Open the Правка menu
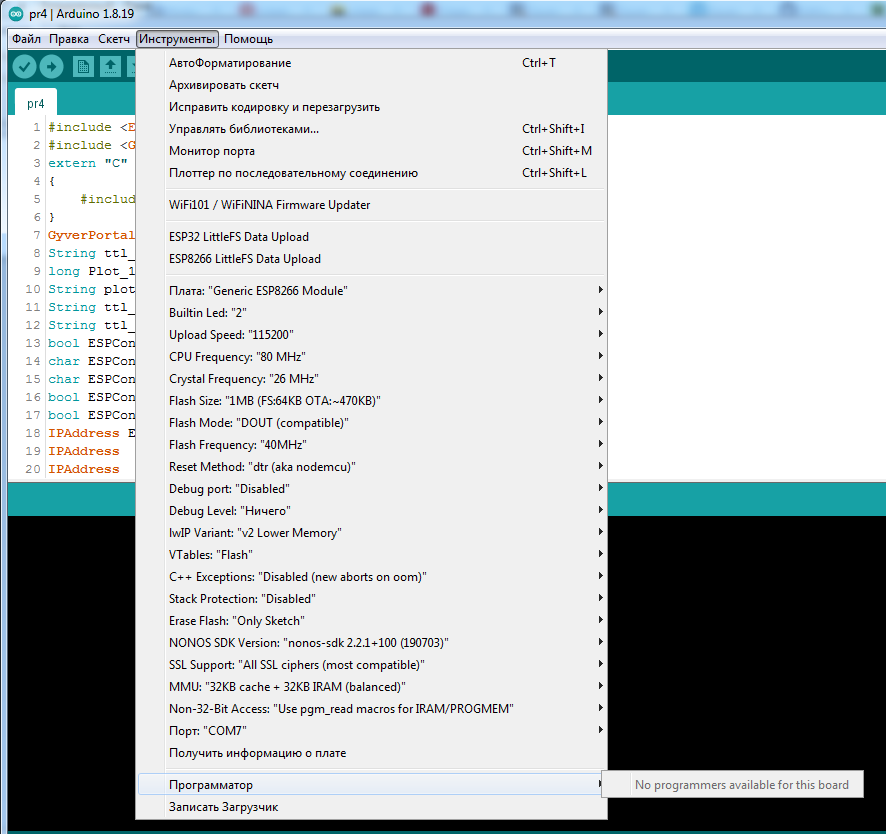Viewport: 886px width, 834px height. pyautogui.click(x=69, y=39)
